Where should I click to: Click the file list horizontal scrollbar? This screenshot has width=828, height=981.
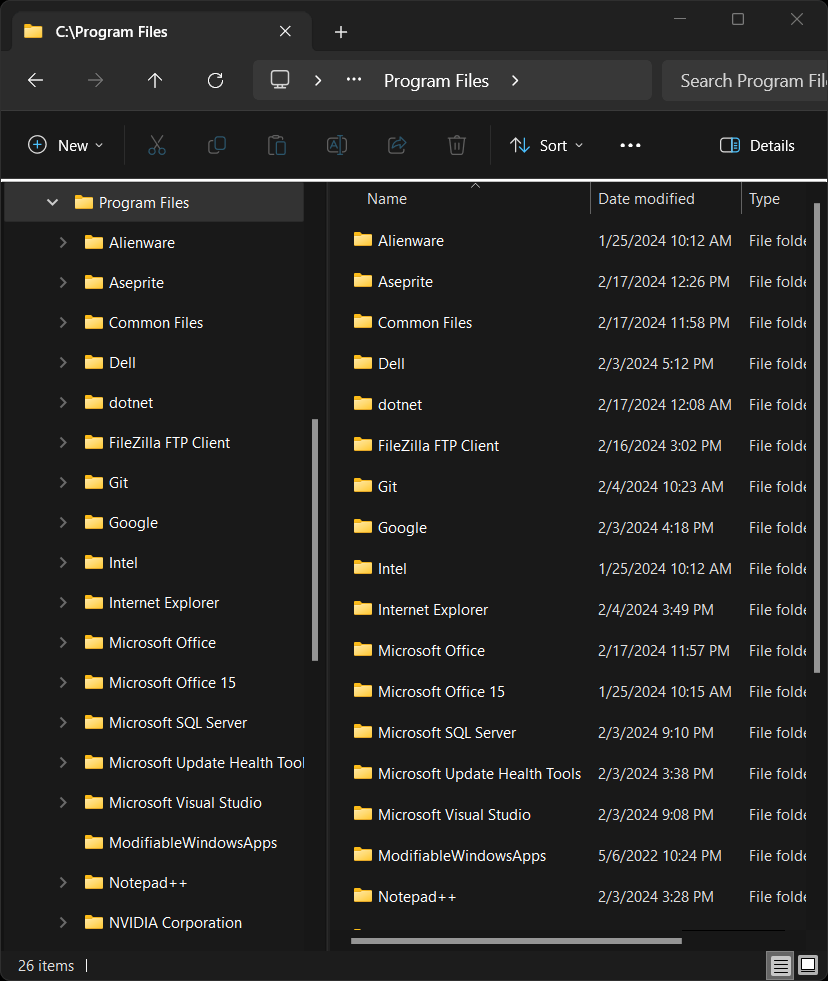tap(516, 940)
